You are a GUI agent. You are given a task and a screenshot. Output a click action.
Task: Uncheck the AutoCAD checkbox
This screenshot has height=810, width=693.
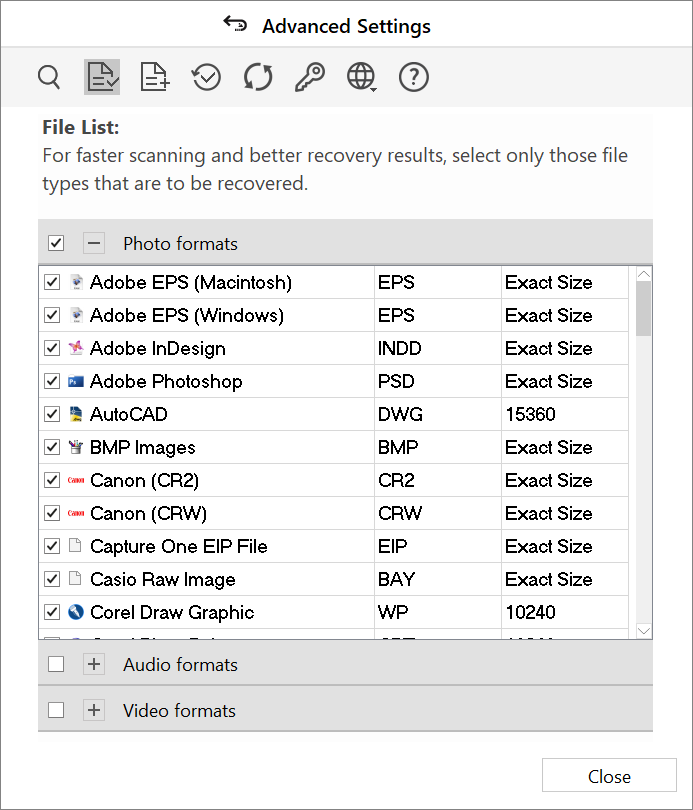pyautogui.click(x=52, y=414)
